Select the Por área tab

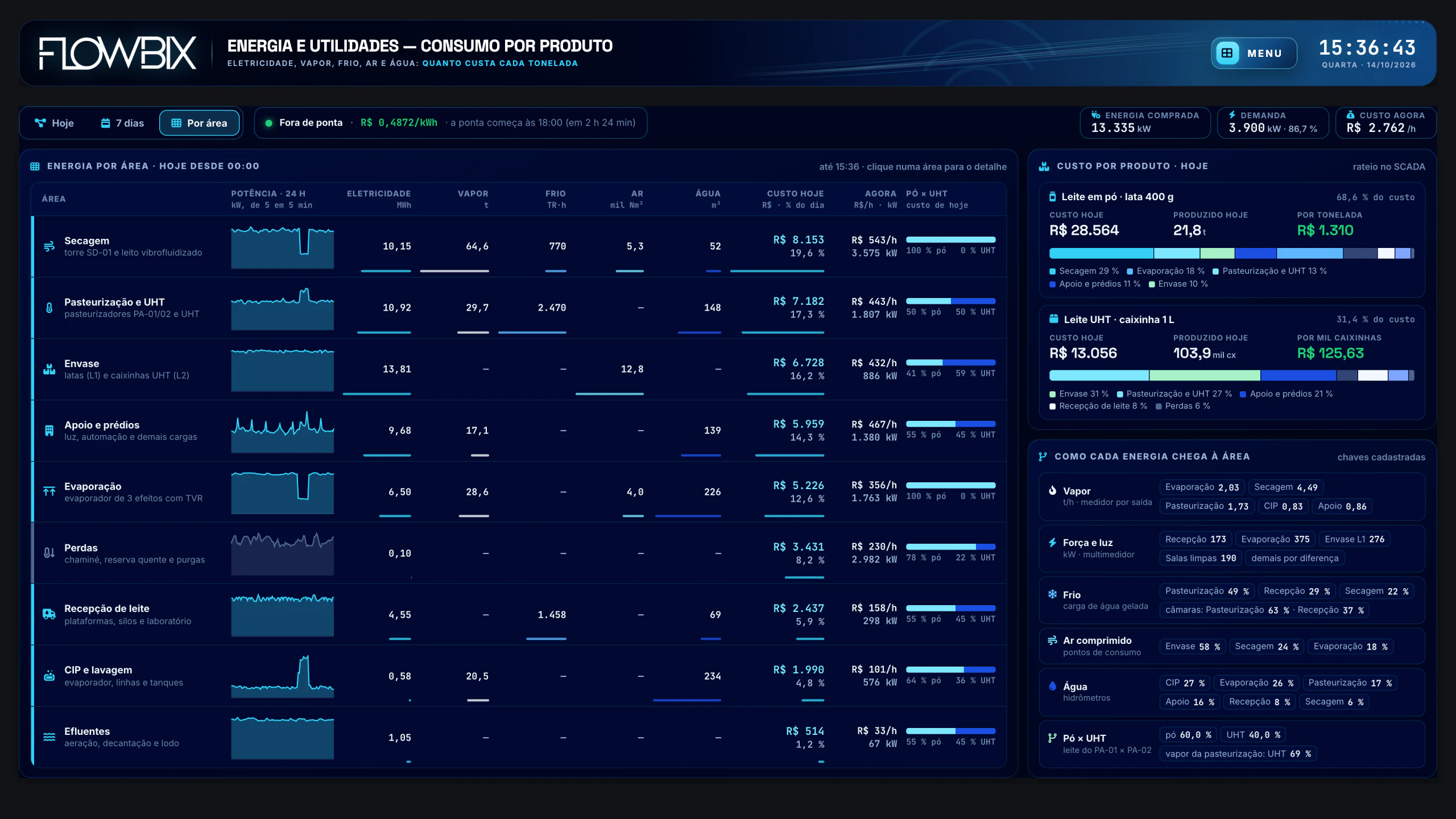(x=199, y=123)
